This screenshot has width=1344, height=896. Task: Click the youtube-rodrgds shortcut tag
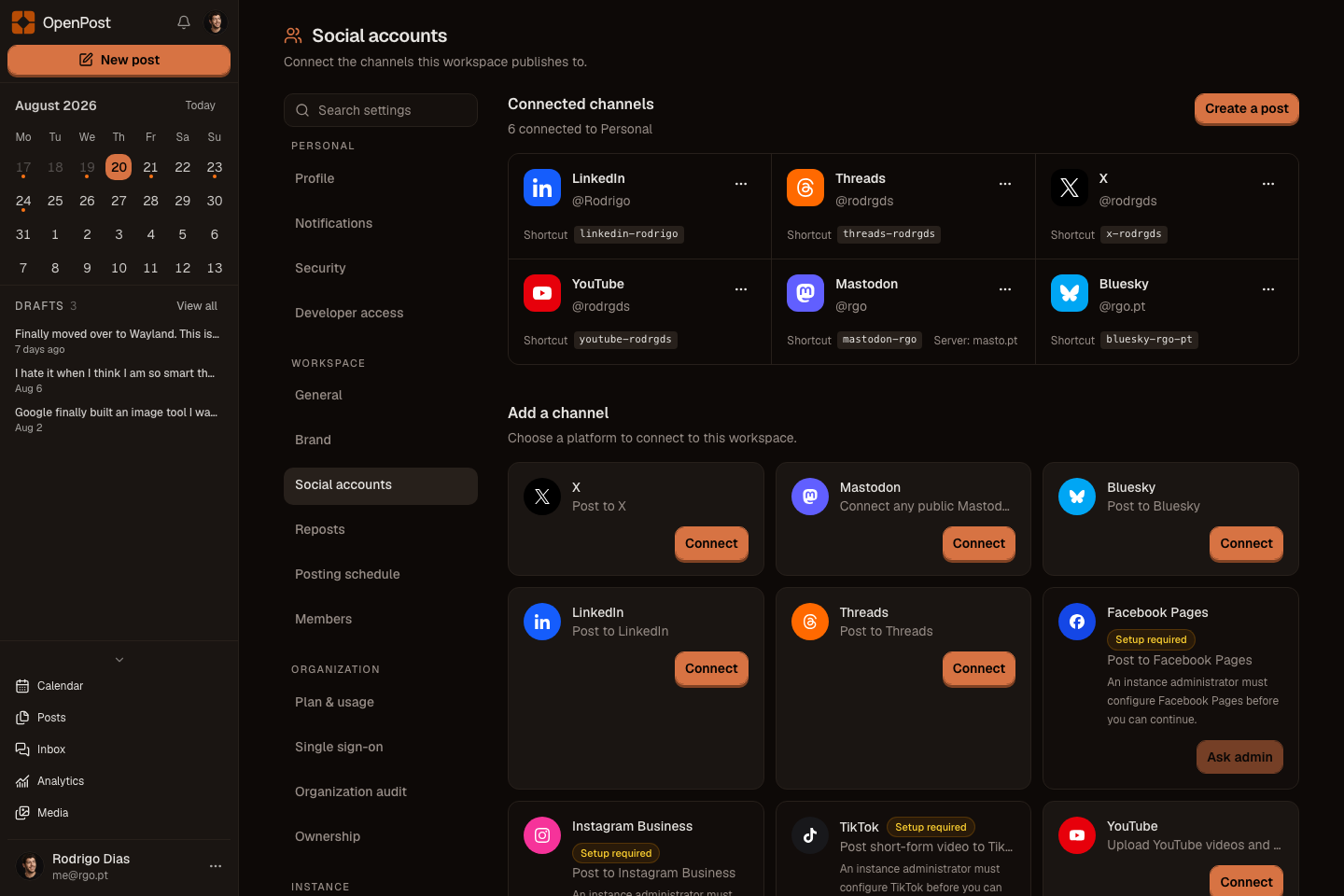(625, 340)
